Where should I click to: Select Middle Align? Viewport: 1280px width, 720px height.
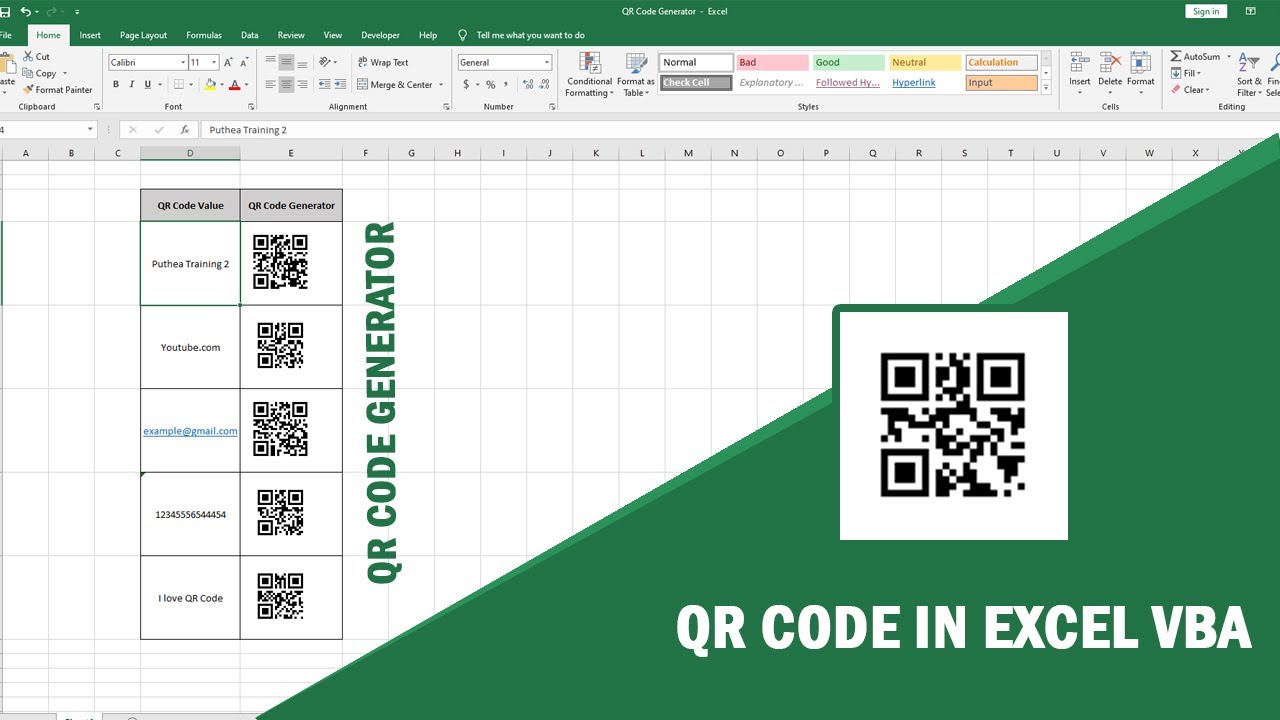287,62
